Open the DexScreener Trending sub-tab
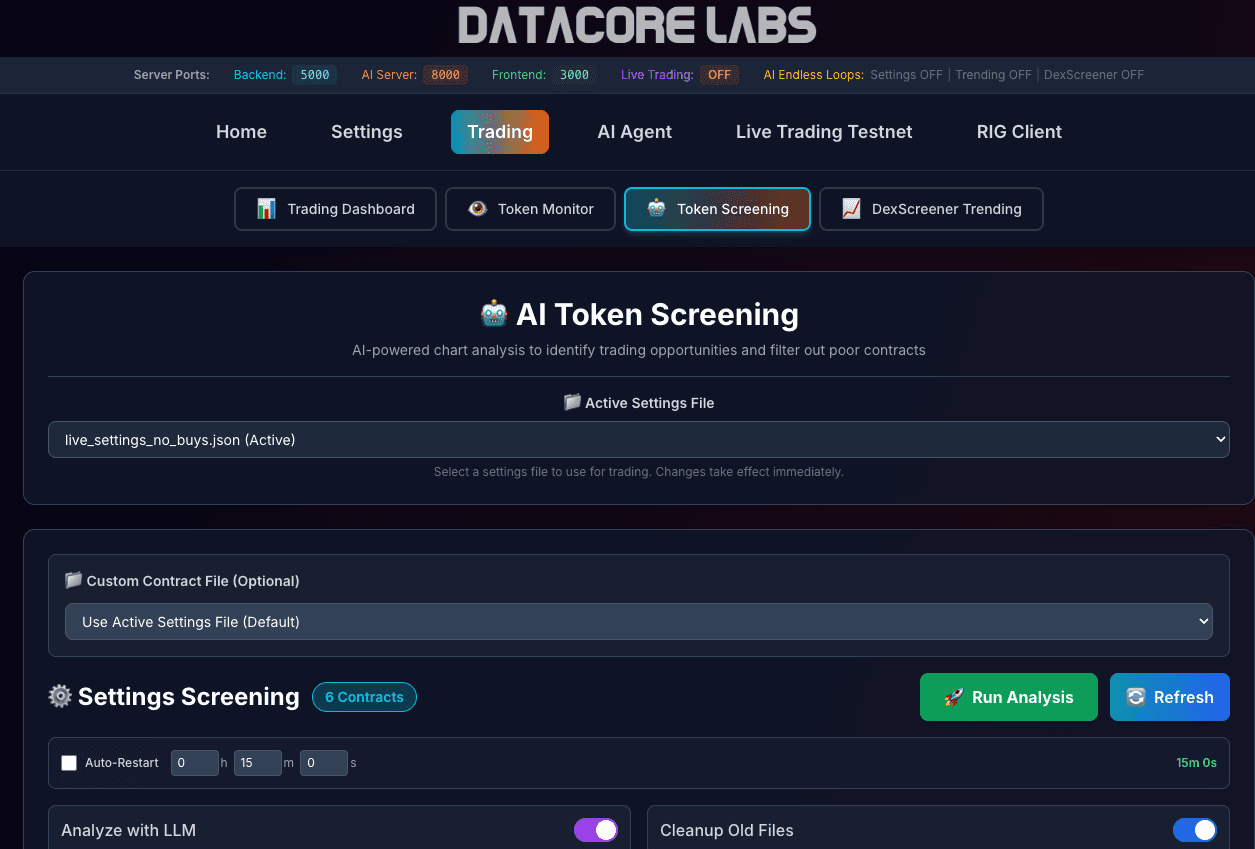 [x=931, y=209]
